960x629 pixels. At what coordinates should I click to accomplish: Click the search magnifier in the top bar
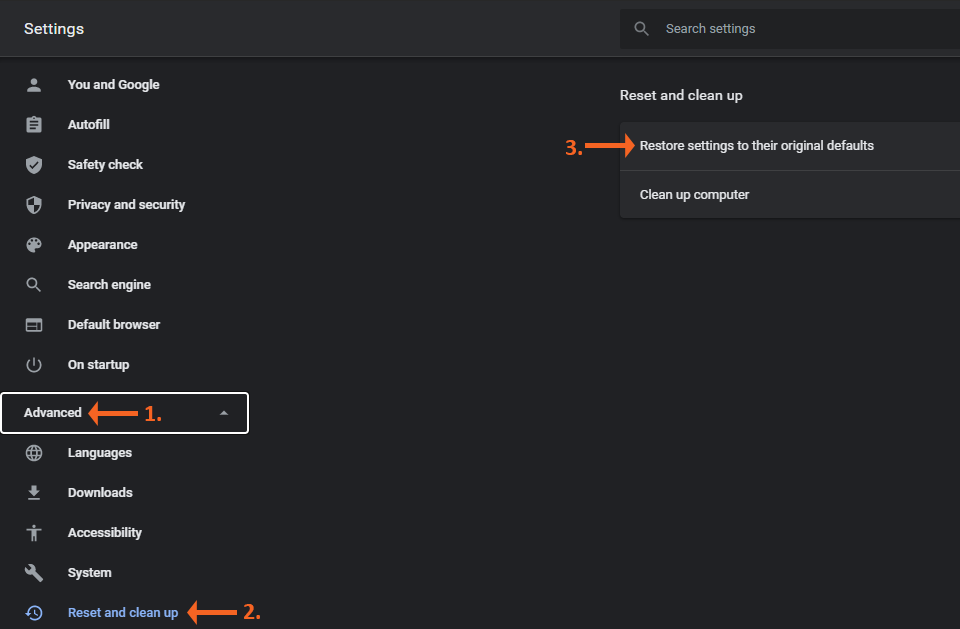point(641,28)
